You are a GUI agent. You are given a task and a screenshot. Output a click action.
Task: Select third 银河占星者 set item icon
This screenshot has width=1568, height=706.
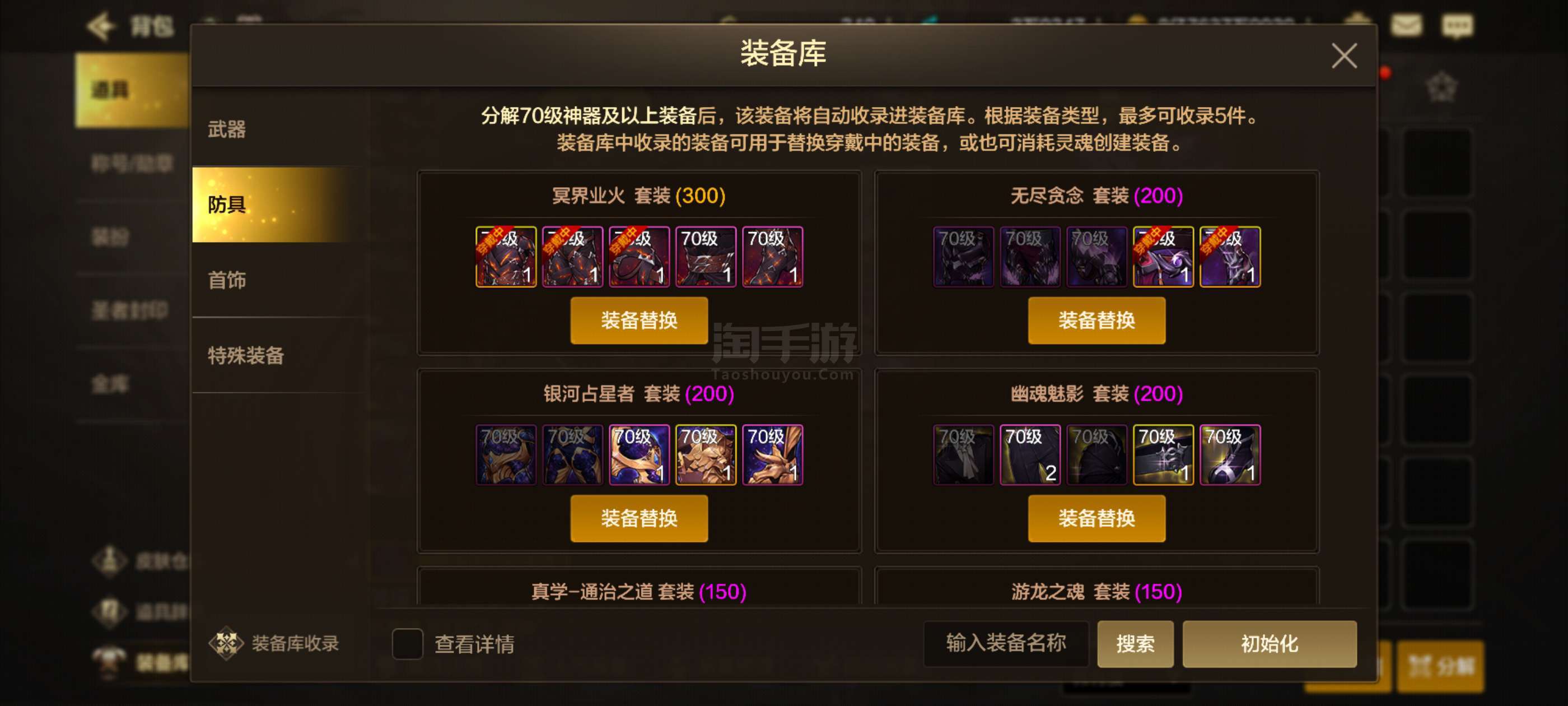point(639,454)
